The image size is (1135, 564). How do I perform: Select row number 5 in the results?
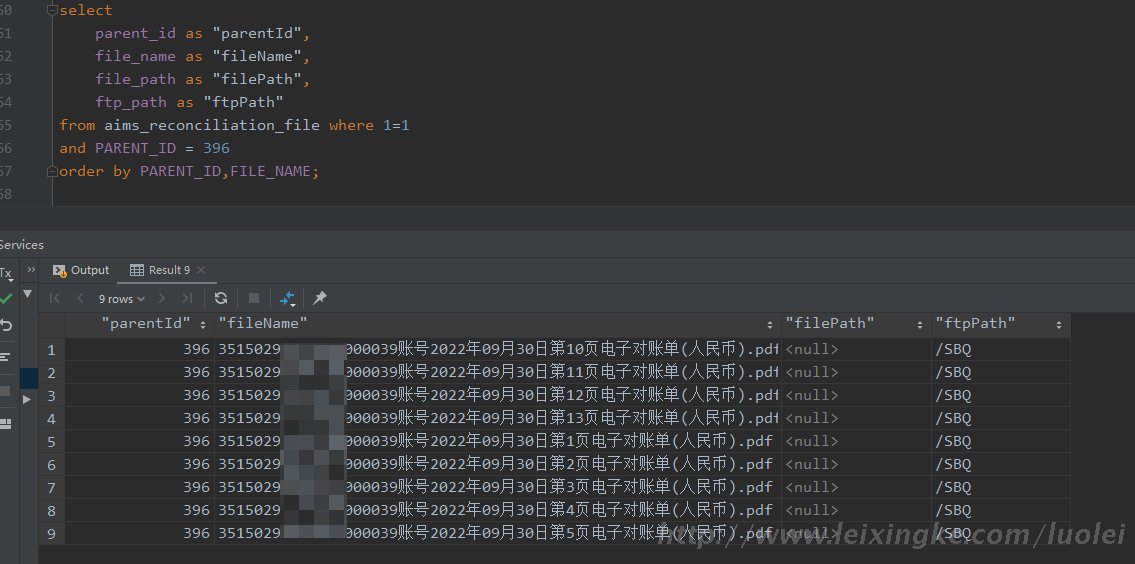51,441
